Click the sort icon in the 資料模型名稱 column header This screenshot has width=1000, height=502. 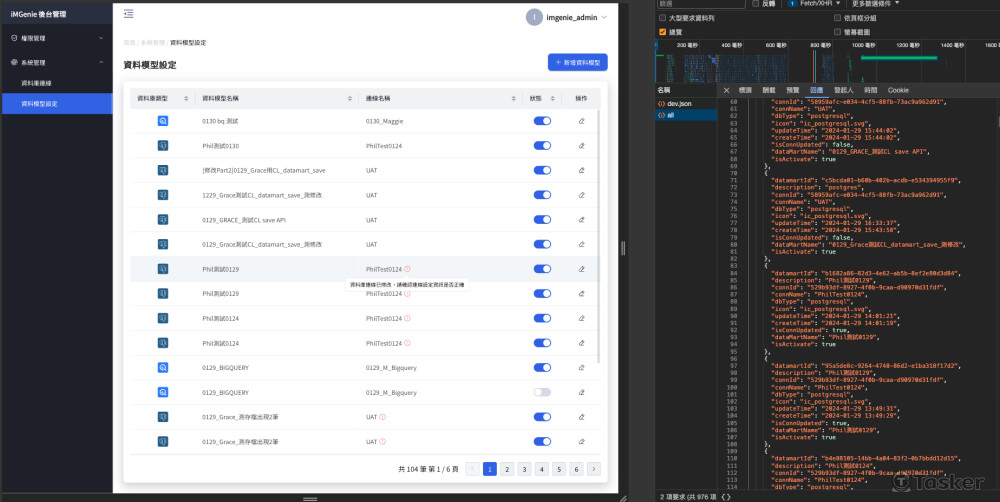[350, 98]
